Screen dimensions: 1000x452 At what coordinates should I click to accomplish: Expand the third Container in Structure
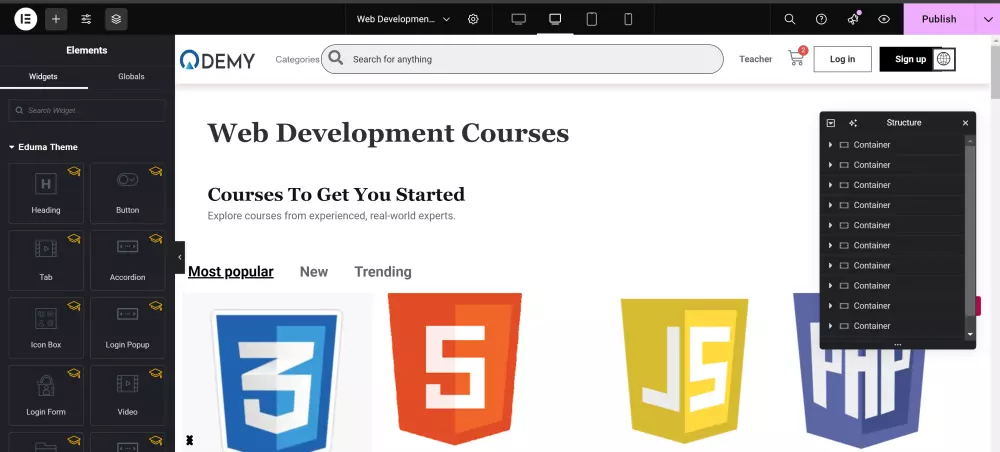[x=830, y=185]
